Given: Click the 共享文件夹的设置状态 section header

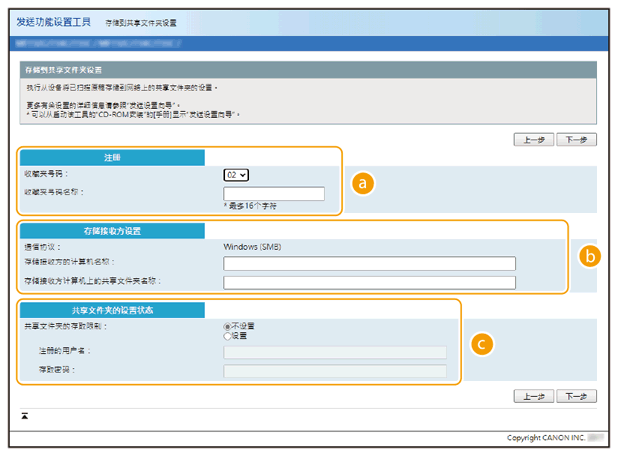Looking at the screenshot, I should (x=112, y=310).
